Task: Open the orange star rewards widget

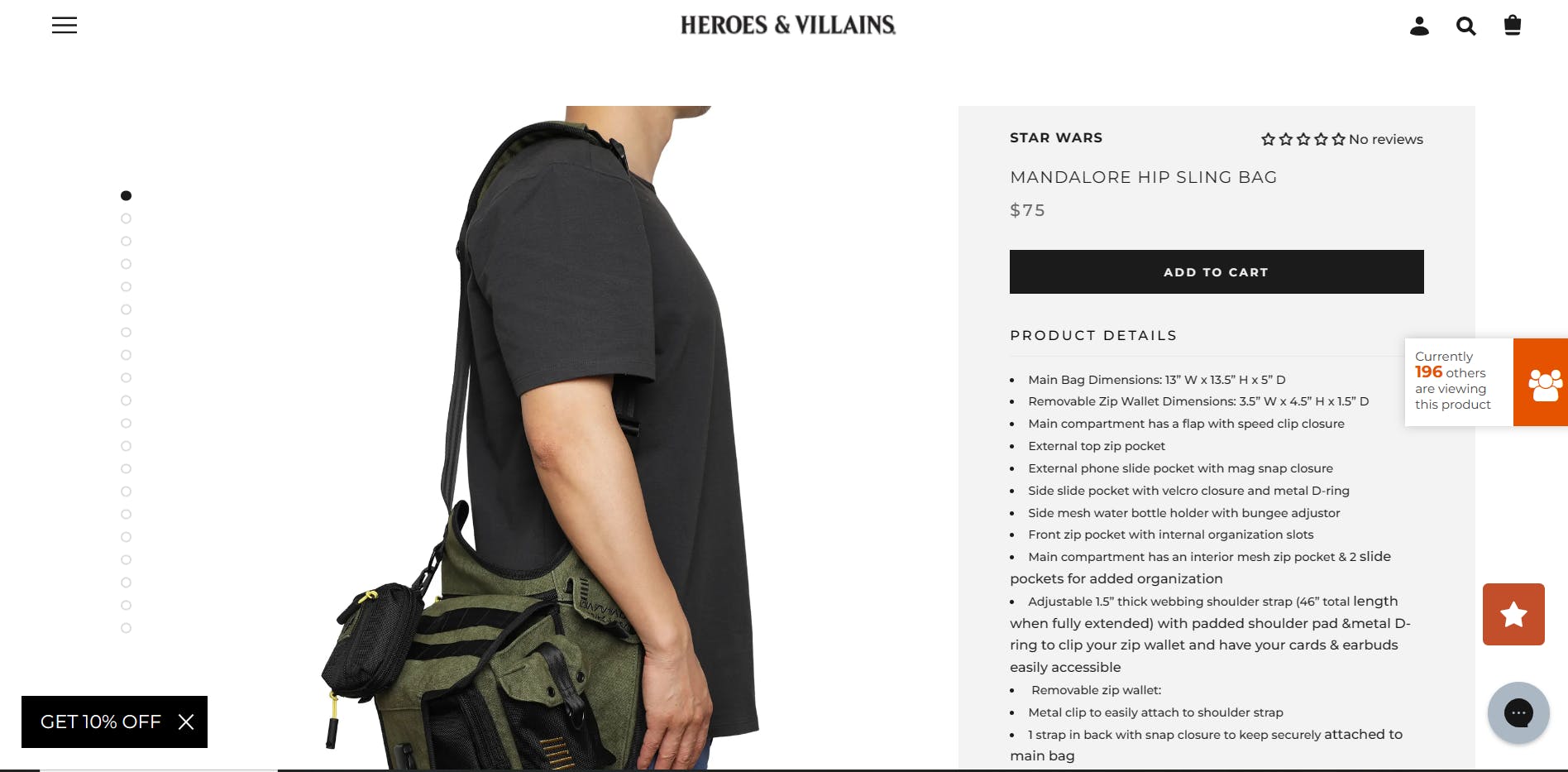Action: pyautogui.click(x=1513, y=614)
